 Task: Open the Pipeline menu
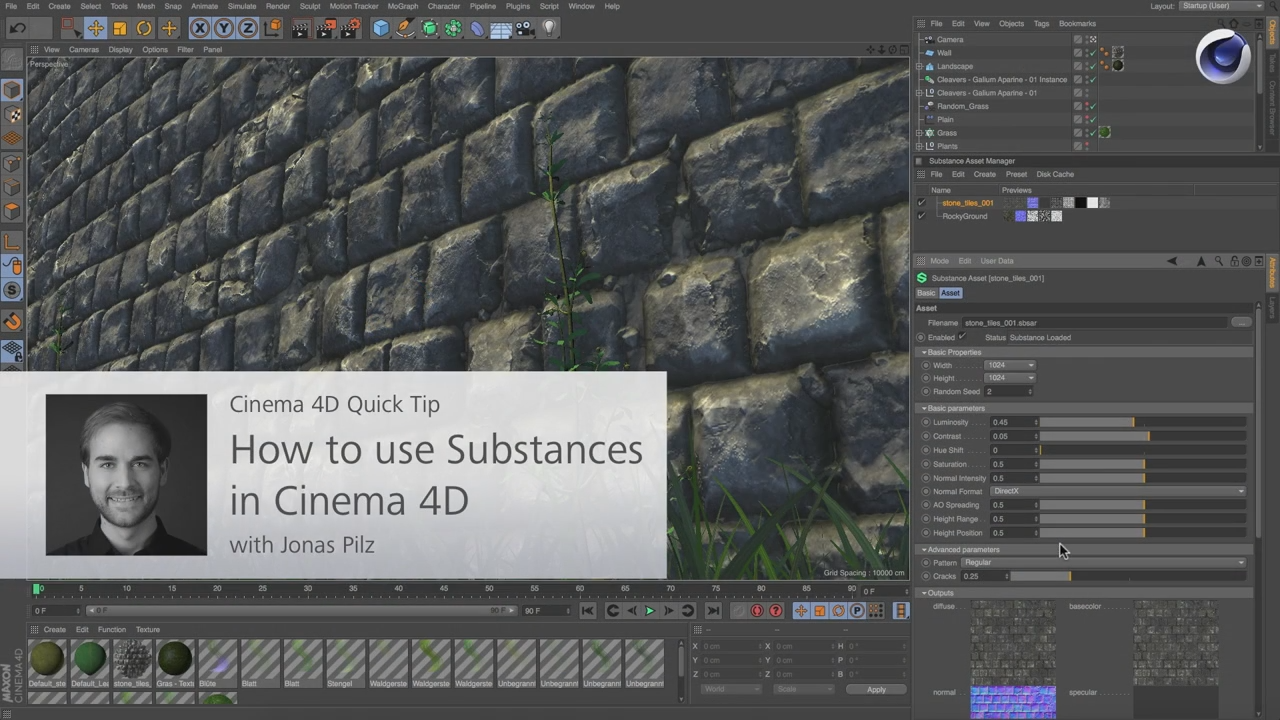[x=483, y=6]
